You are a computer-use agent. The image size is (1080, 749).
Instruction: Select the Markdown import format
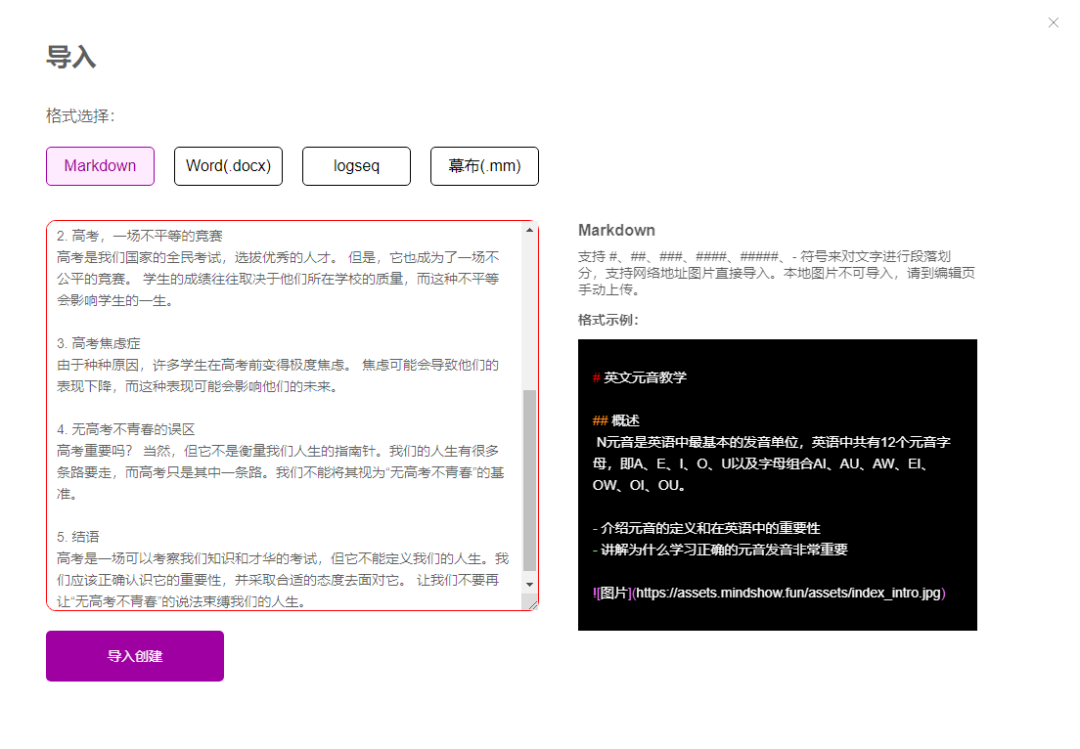[100, 166]
